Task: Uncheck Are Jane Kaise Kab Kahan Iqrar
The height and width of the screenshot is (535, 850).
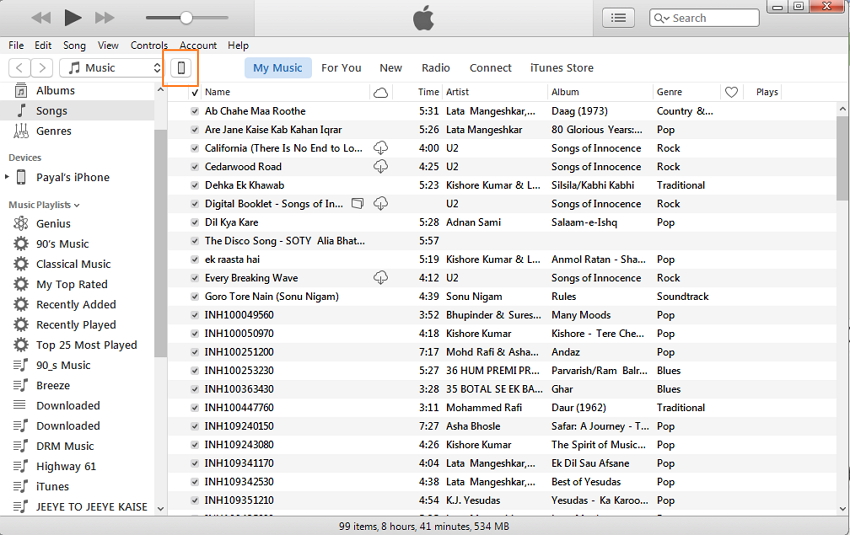Action: pos(195,130)
